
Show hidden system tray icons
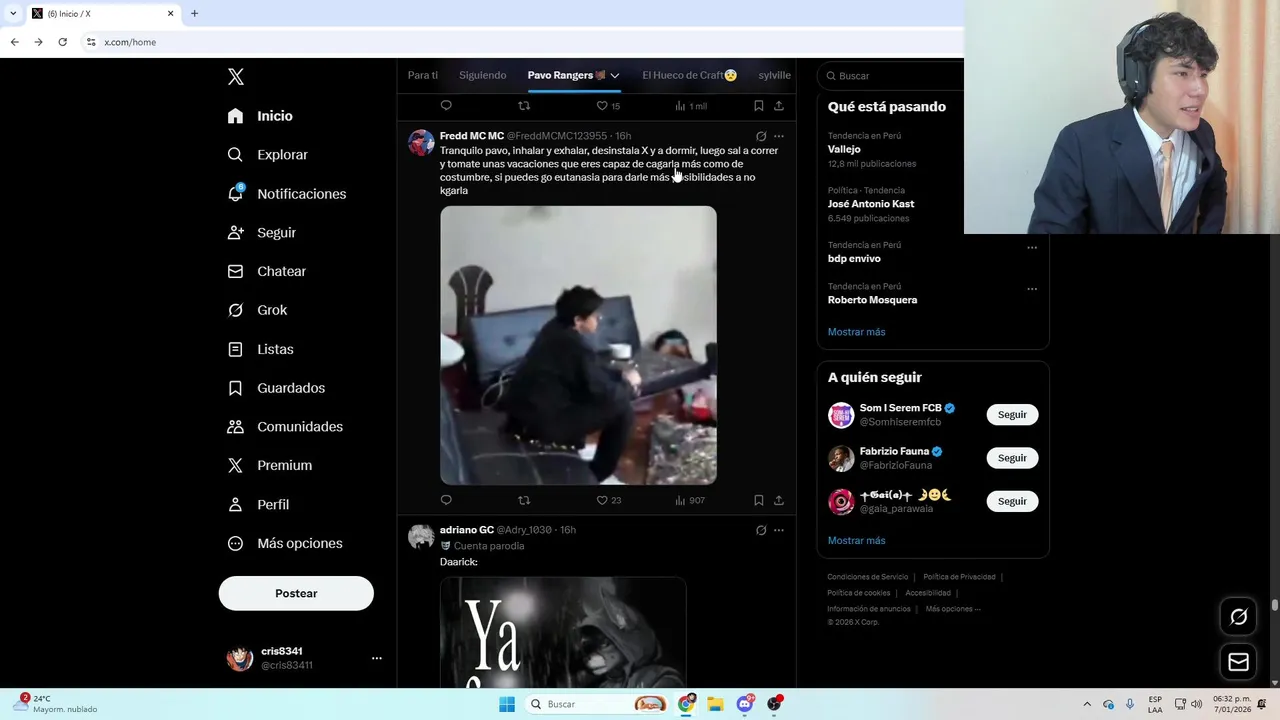point(1087,704)
